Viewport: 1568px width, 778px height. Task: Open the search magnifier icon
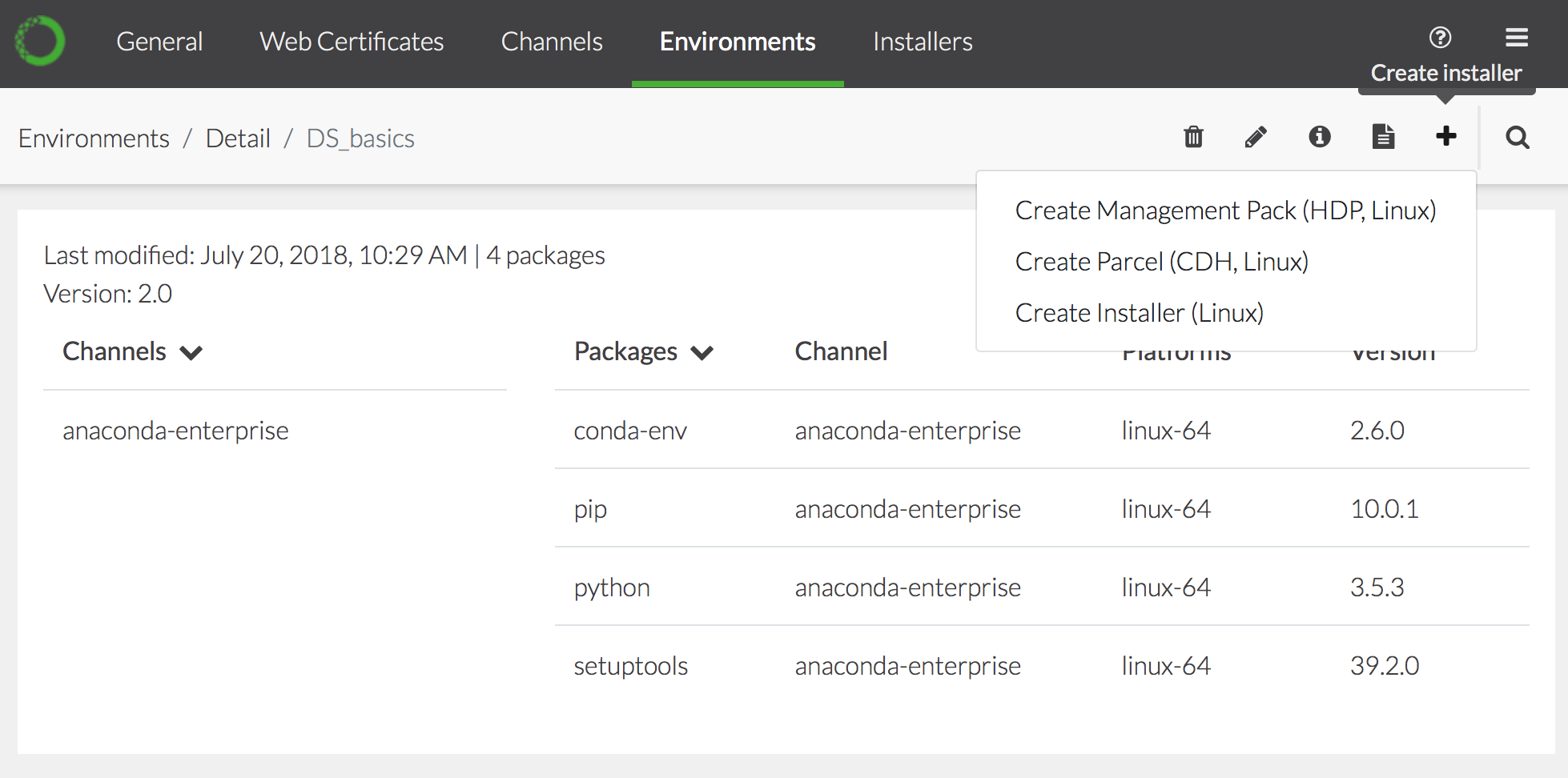1517,138
